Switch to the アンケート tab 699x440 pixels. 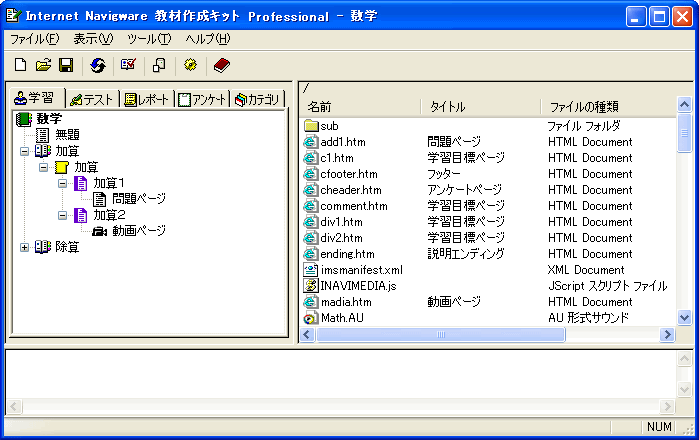[x=202, y=99]
